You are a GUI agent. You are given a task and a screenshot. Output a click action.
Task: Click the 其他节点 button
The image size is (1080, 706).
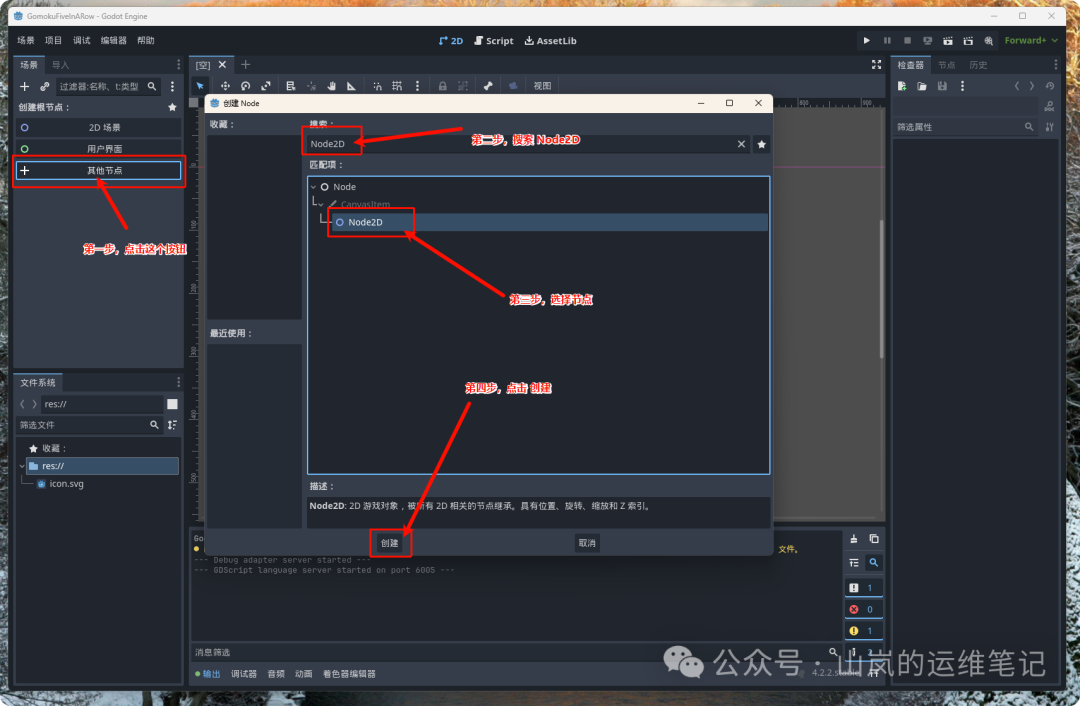click(98, 170)
